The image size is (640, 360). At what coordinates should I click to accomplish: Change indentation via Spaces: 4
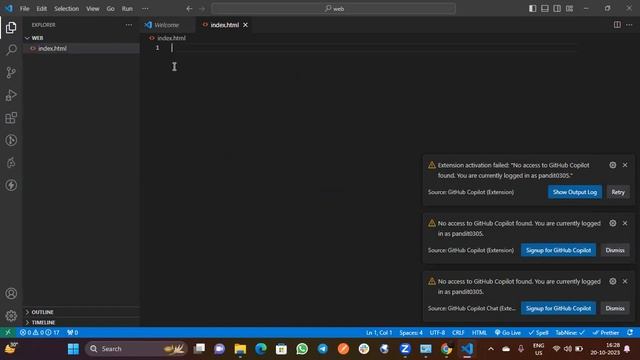click(x=411, y=332)
